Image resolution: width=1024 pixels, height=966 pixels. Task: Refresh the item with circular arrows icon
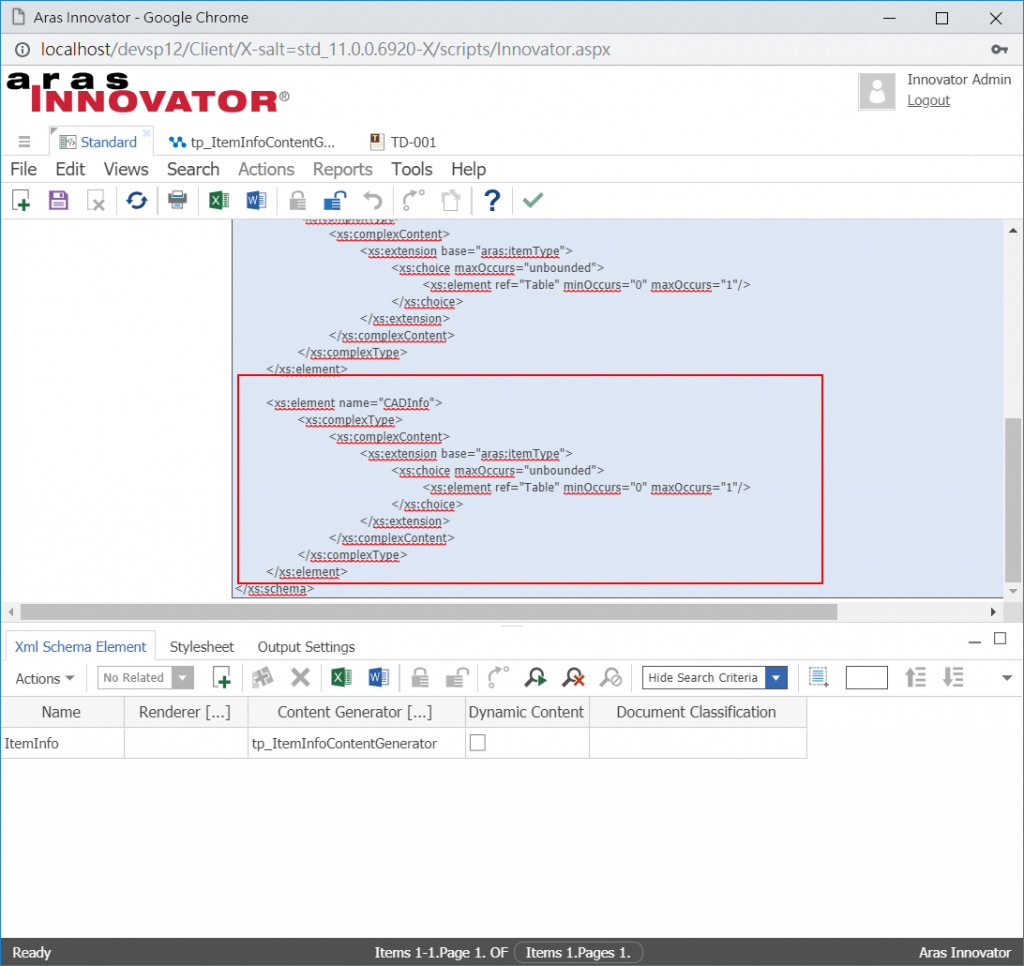[x=136, y=201]
